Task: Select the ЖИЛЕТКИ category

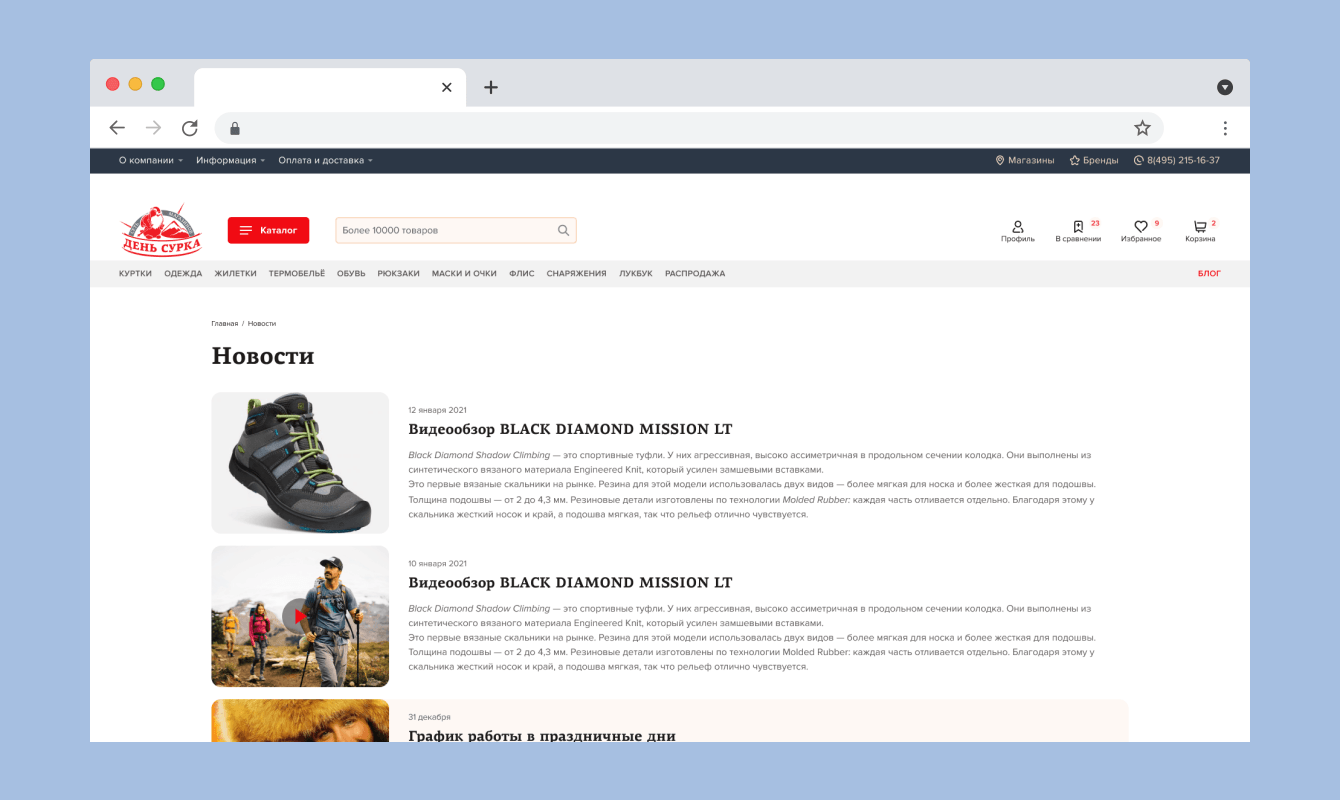Action: (x=235, y=274)
